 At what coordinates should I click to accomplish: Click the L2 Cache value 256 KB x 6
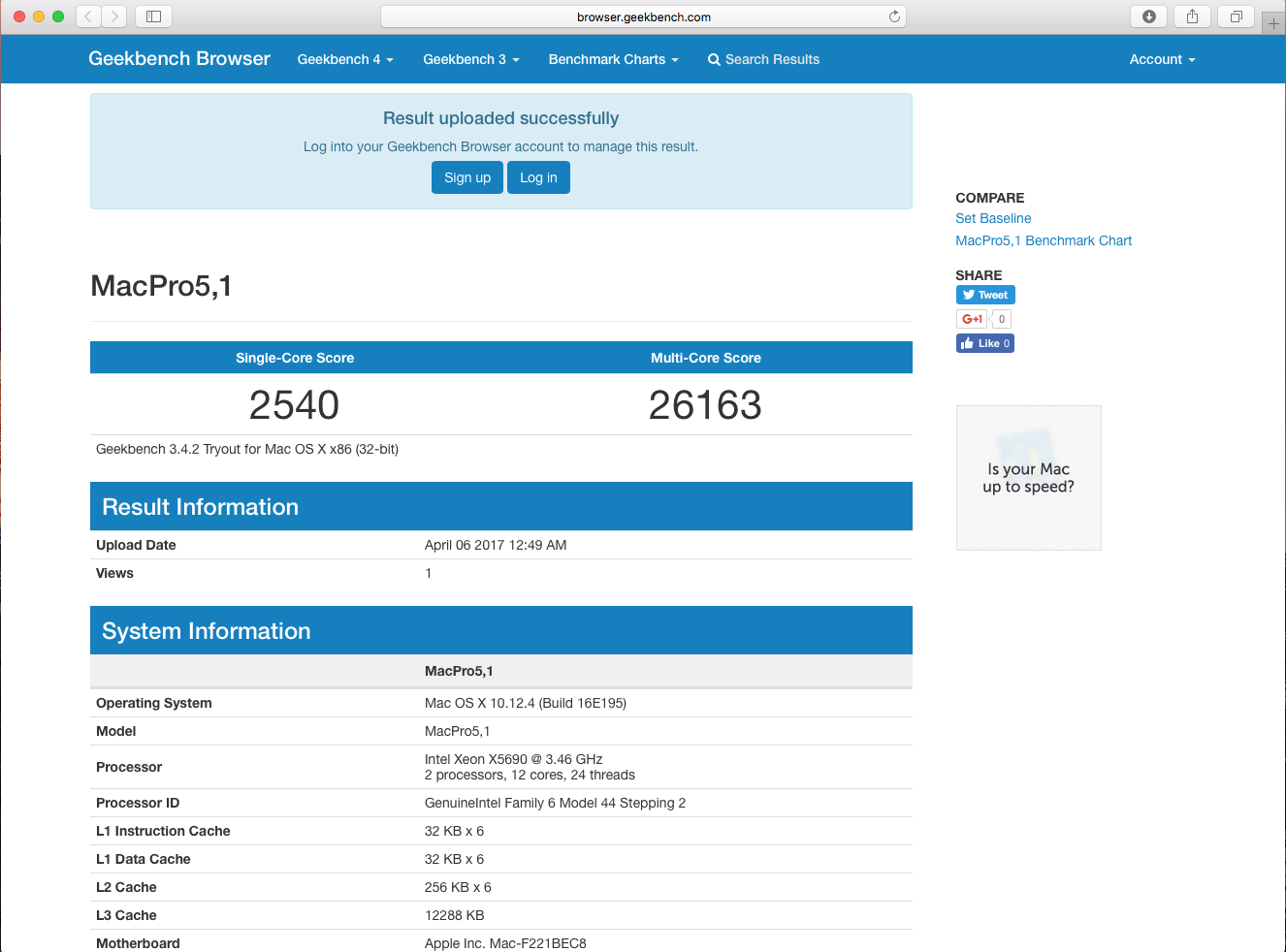[458, 887]
